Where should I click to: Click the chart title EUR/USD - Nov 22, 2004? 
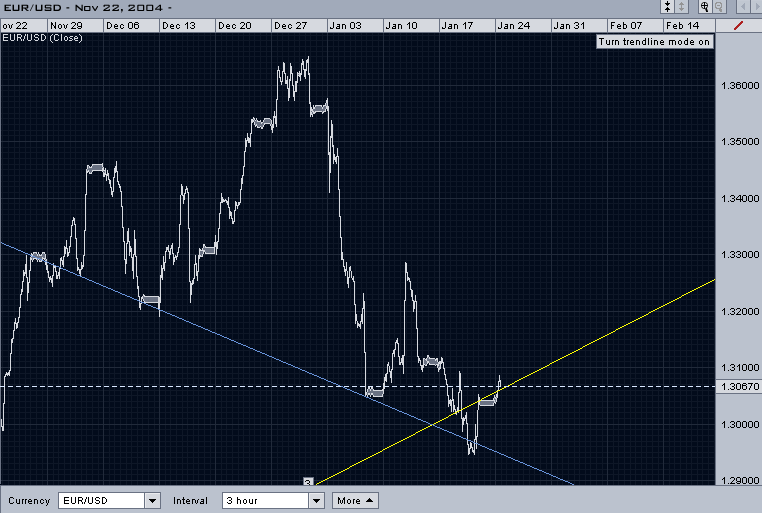point(87,8)
